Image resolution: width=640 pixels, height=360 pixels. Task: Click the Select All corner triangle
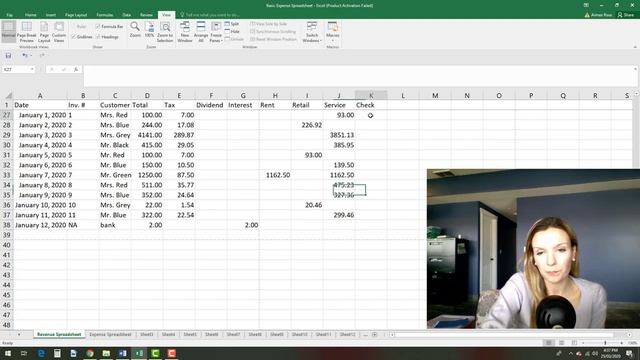[x=8, y=96]
